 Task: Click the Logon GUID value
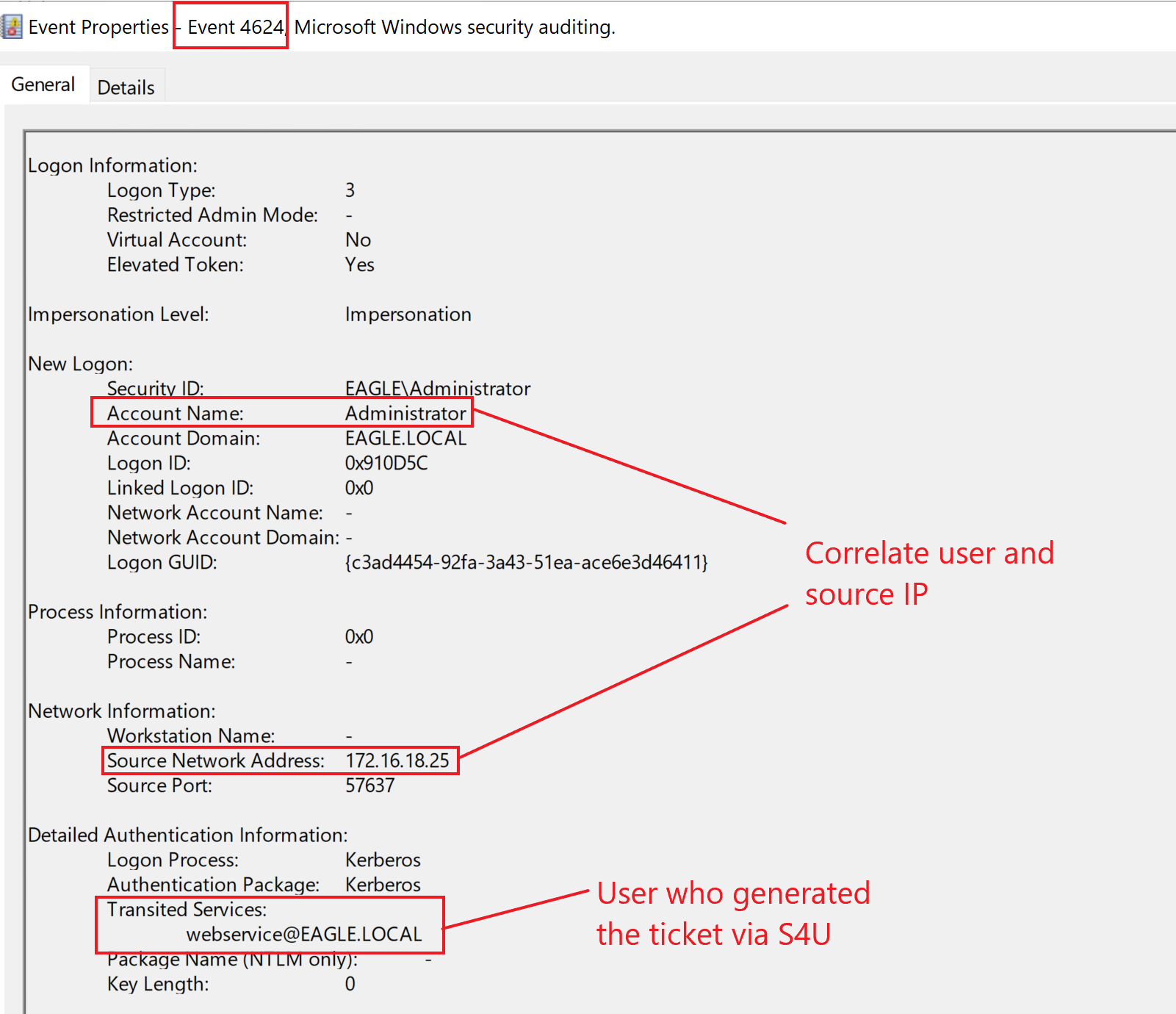pos(526,563)
